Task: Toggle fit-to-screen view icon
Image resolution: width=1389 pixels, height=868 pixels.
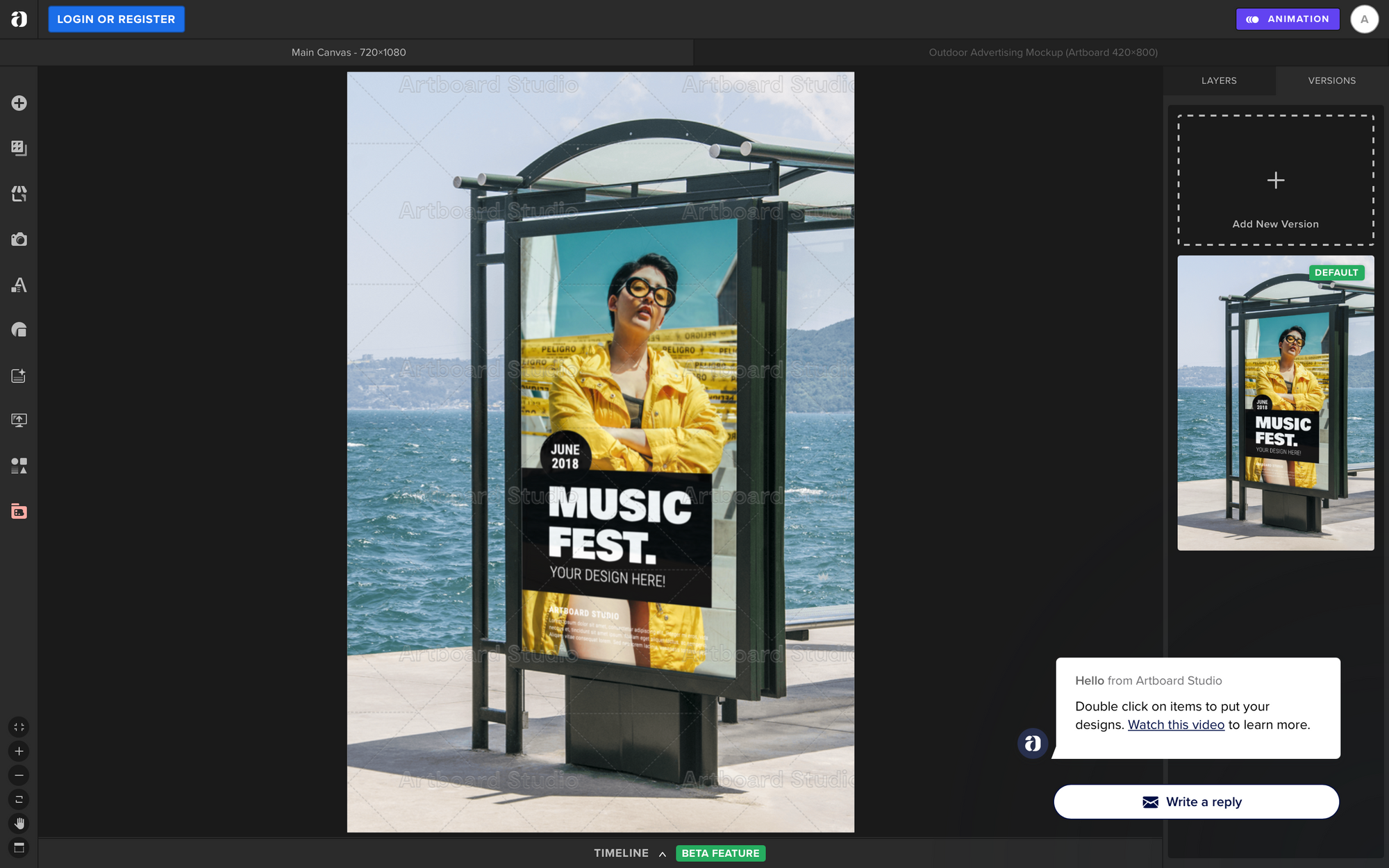Action: coord(19,727)
